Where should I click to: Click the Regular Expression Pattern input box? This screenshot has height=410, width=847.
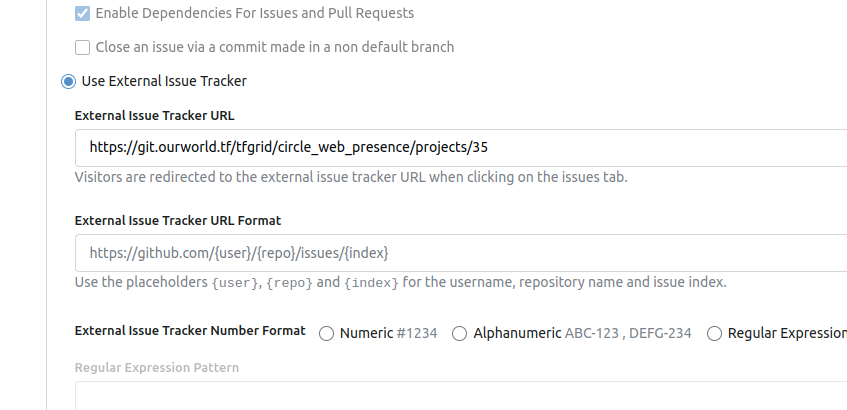[460, 396]
